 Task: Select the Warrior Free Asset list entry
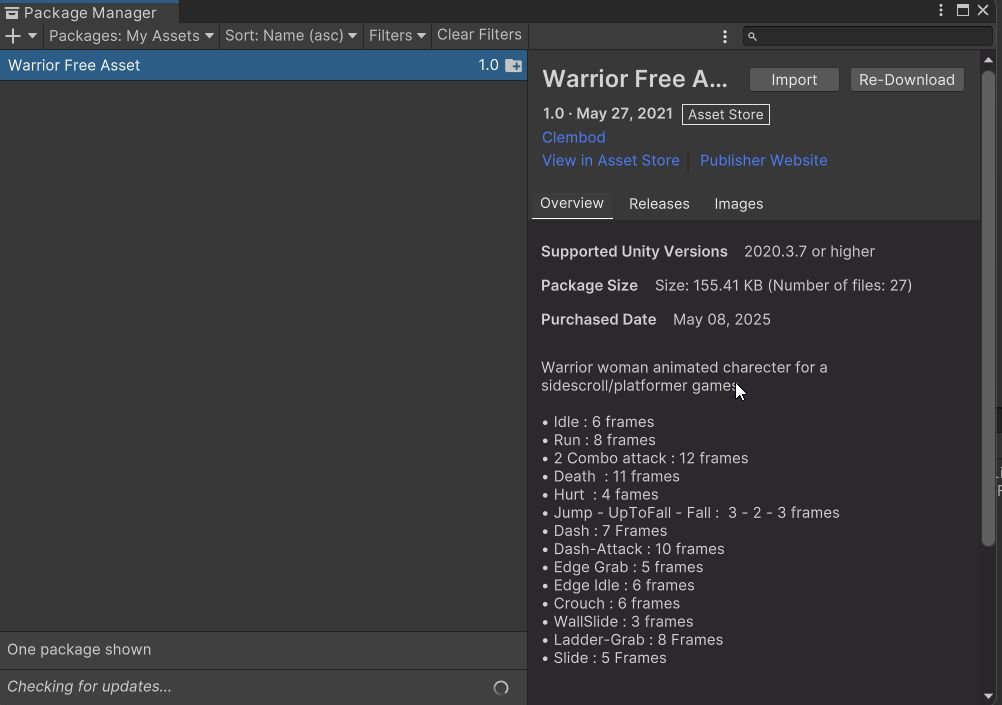click(263, 65)
